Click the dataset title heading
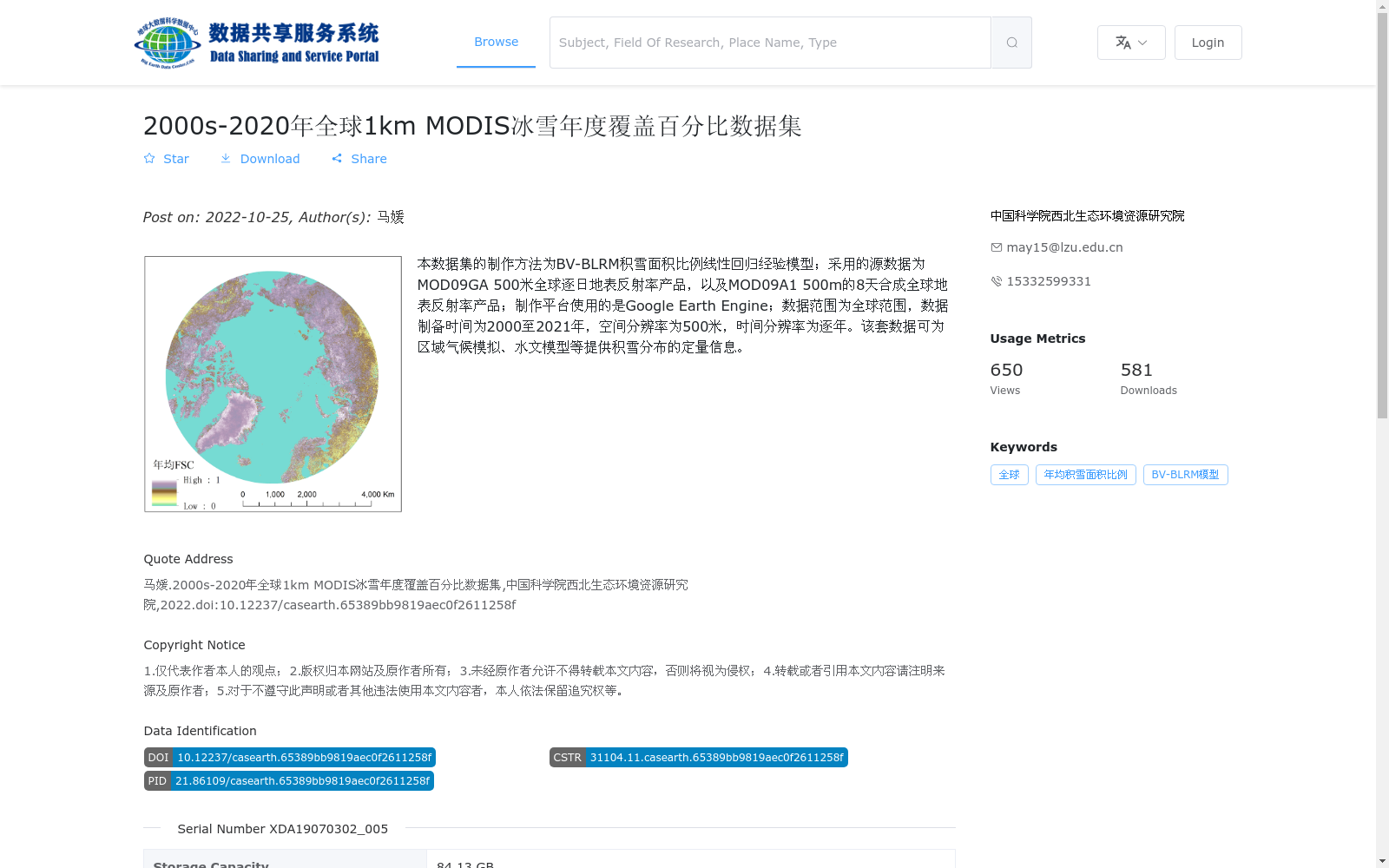This screenshot has height=868, width=1389. (x=472, y=126)
